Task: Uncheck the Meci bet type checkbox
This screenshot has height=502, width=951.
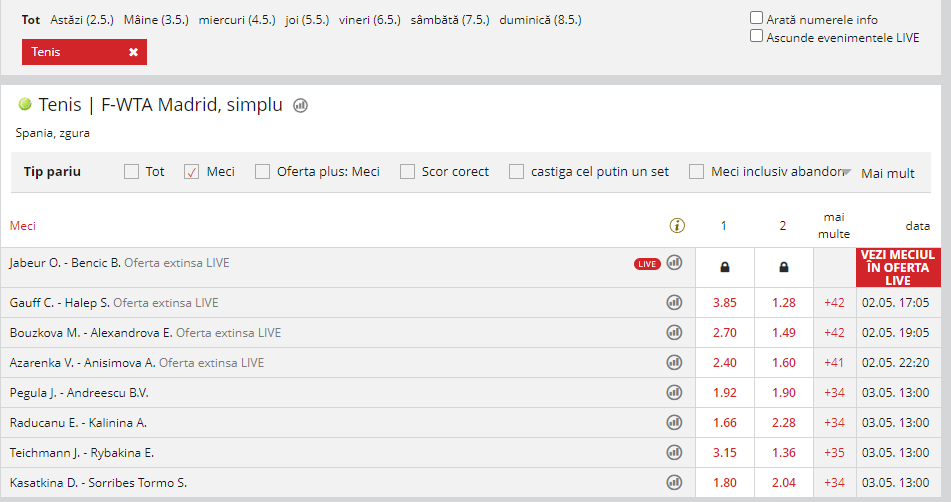Action: point(192,172)
